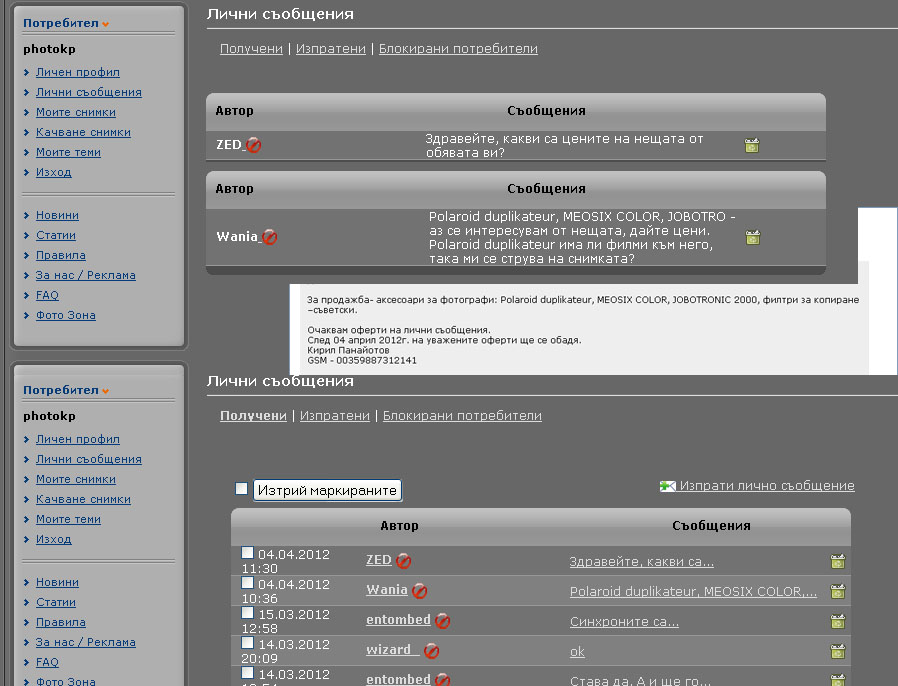Click trash icon beside "Polaroid duplikateur, MEOSIX COLOR,..." link
This screenshot has height=686, width=898.
pyautogui.click(x=838, y=591)
